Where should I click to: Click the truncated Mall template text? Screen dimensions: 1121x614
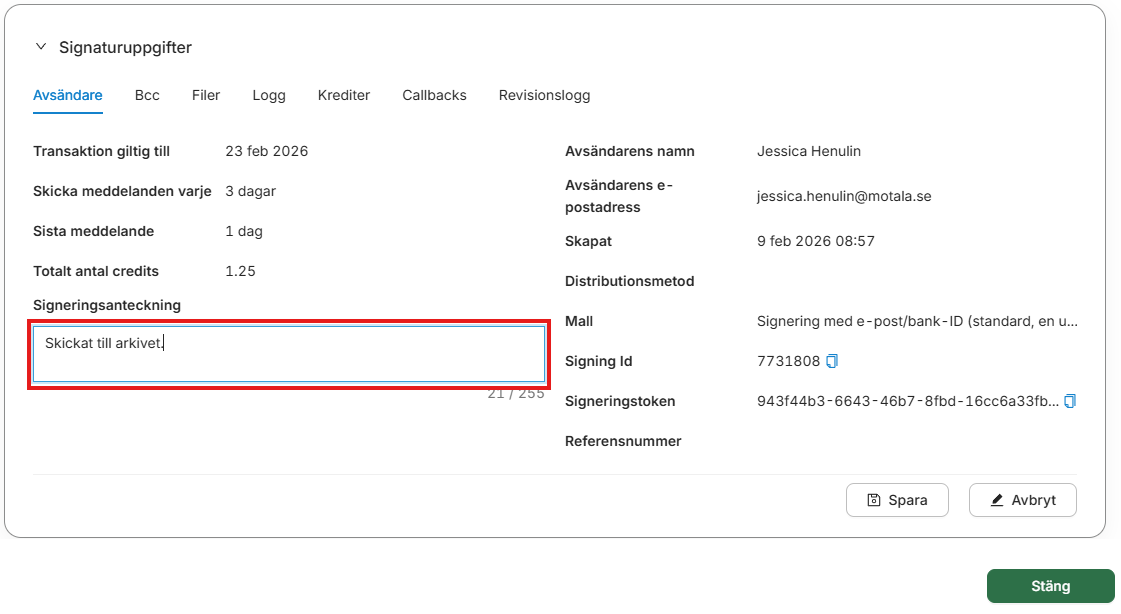tap(917, 321)
